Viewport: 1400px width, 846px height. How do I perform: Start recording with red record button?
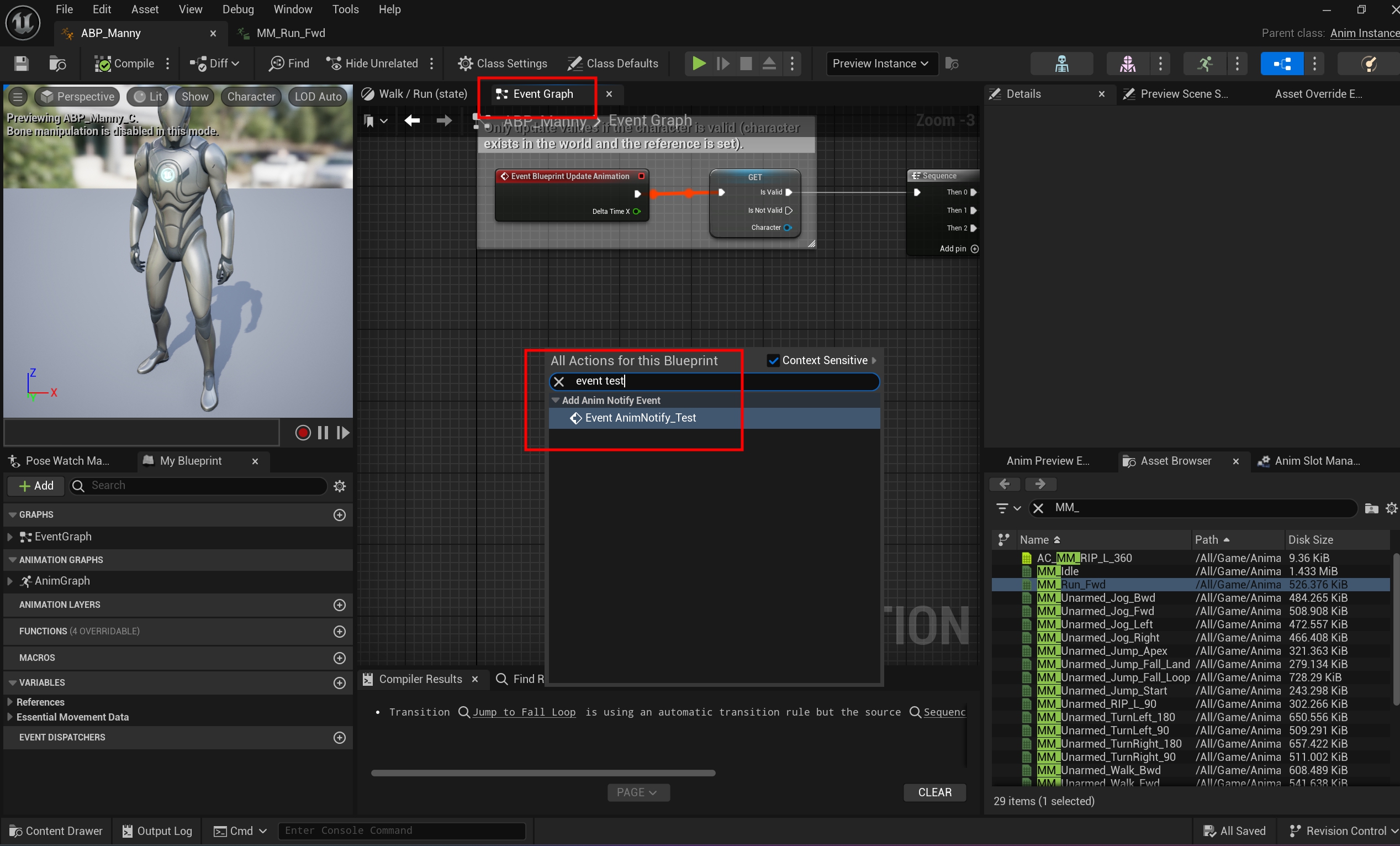point(303,433)
